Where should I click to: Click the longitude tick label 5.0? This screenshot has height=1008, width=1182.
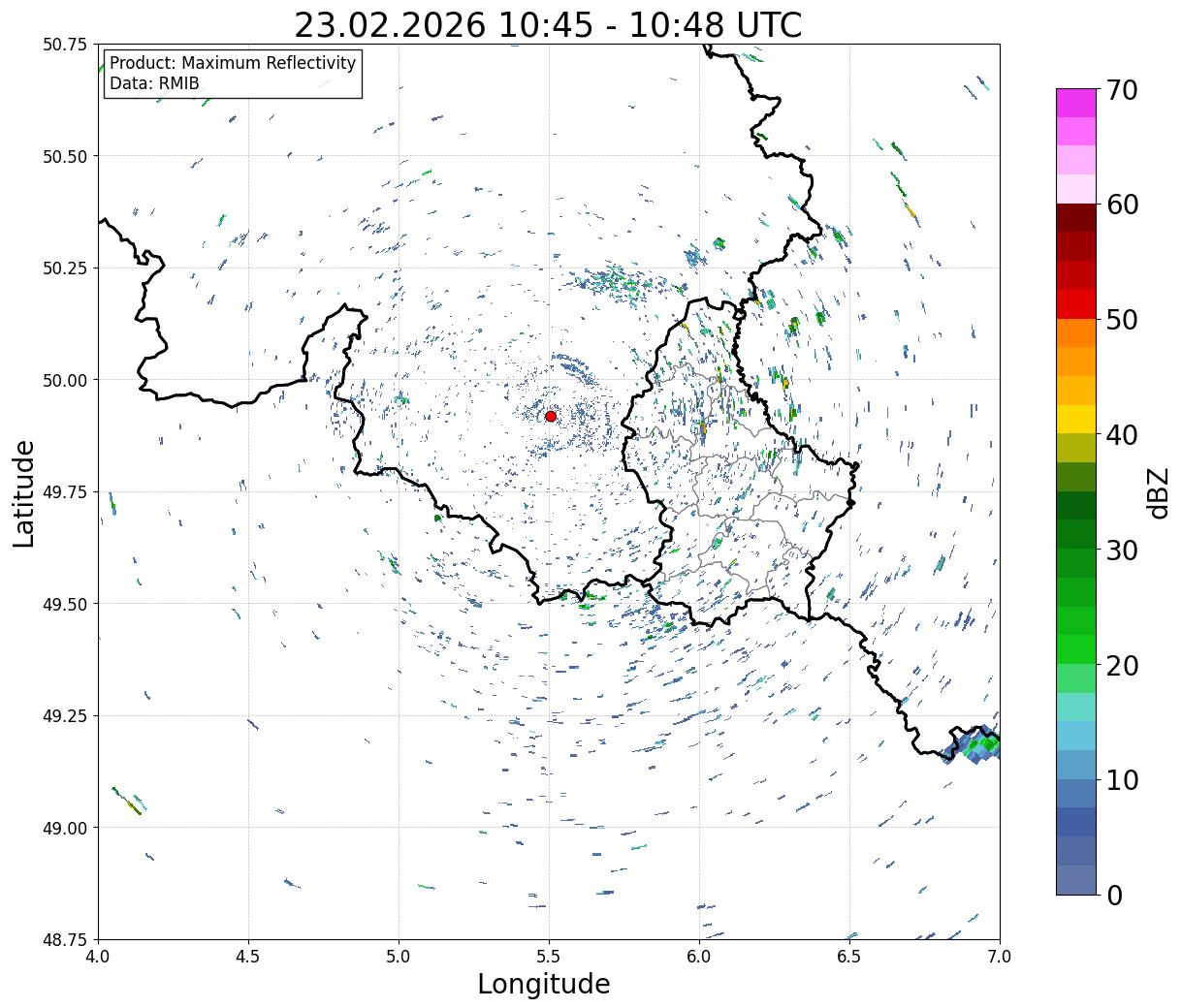399,956
